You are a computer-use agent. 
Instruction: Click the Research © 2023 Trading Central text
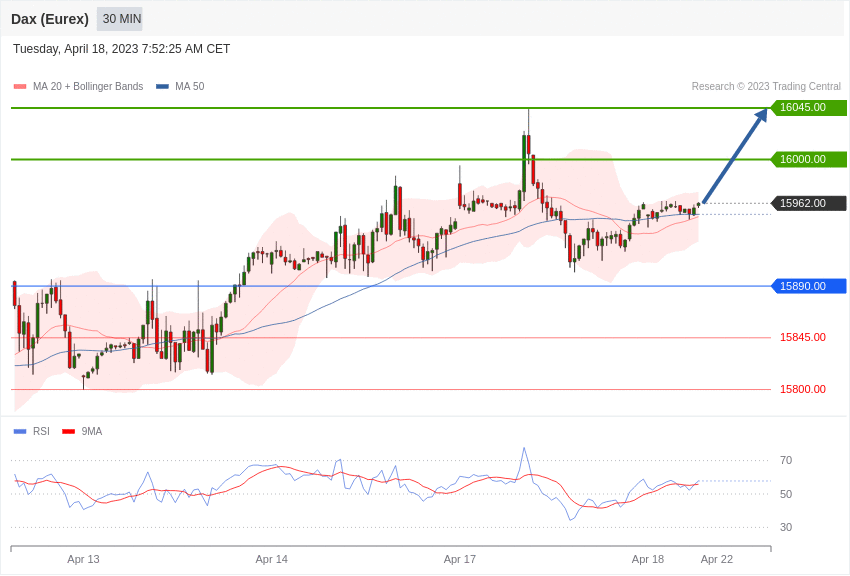[x=766, y=86]
